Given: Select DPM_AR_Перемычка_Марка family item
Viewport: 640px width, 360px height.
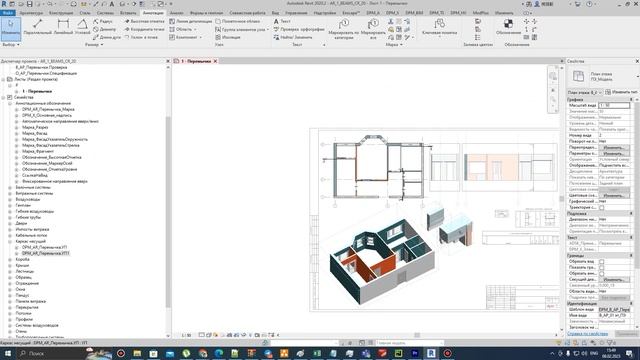Looking at the screenshot, I should click(48, 109).
